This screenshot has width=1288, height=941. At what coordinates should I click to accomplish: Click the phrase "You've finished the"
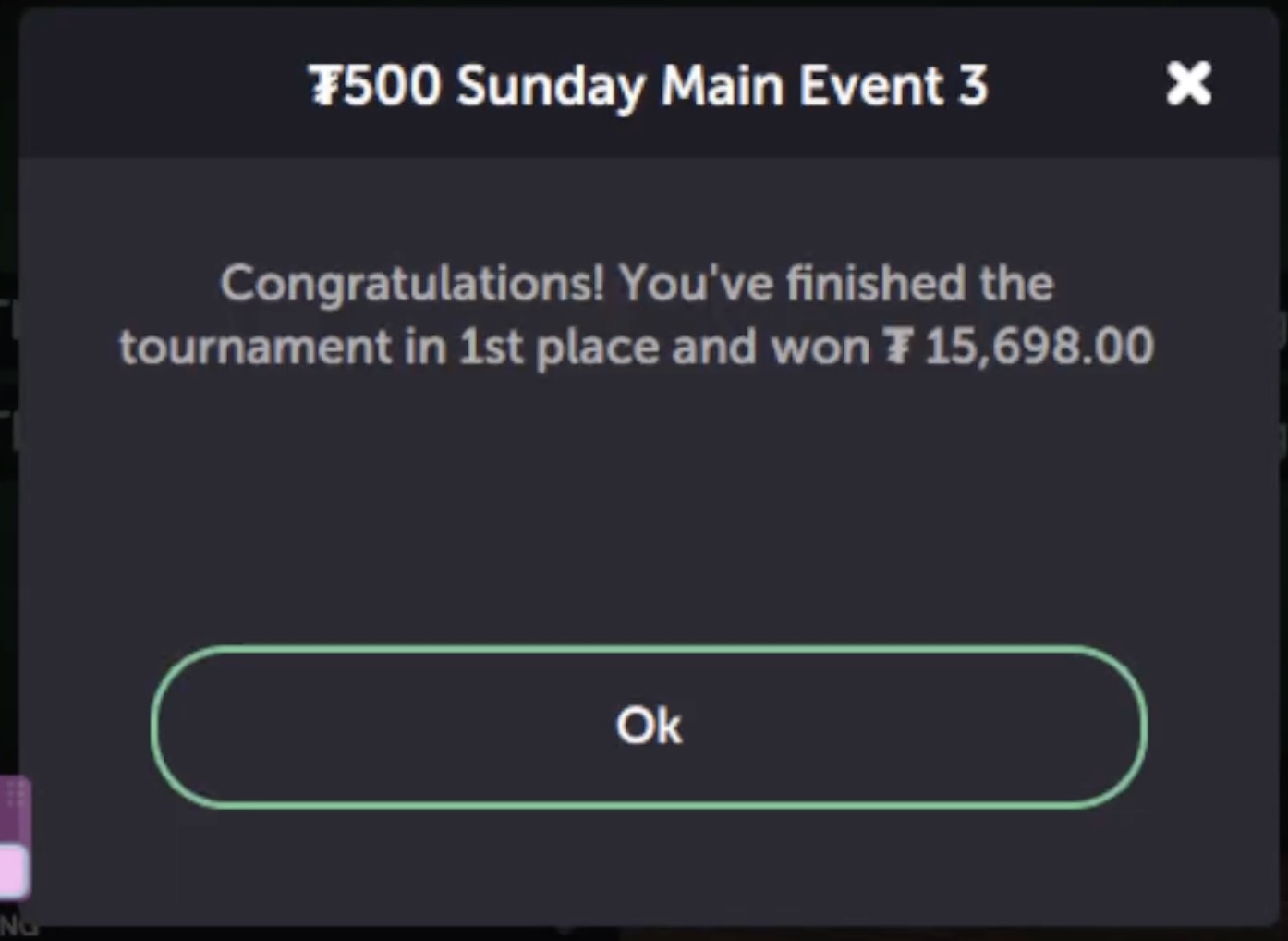point(836,283)
